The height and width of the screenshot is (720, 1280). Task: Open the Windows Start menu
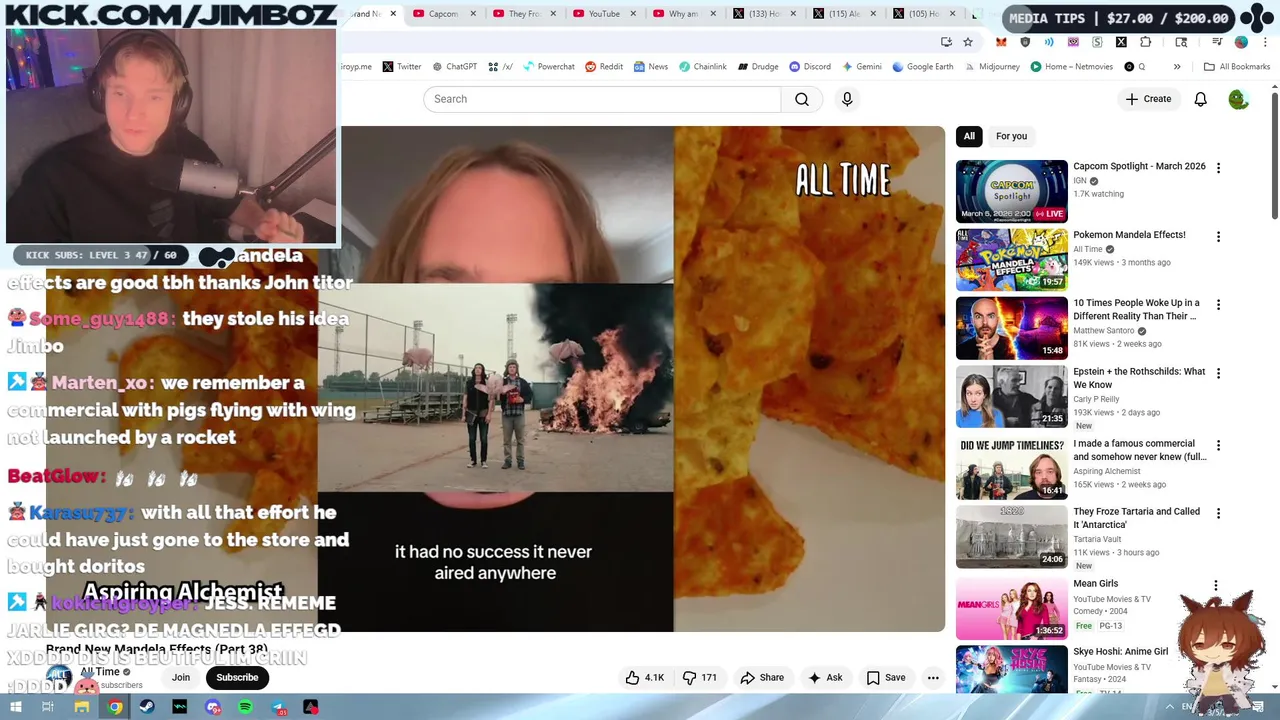pos(15,707)
